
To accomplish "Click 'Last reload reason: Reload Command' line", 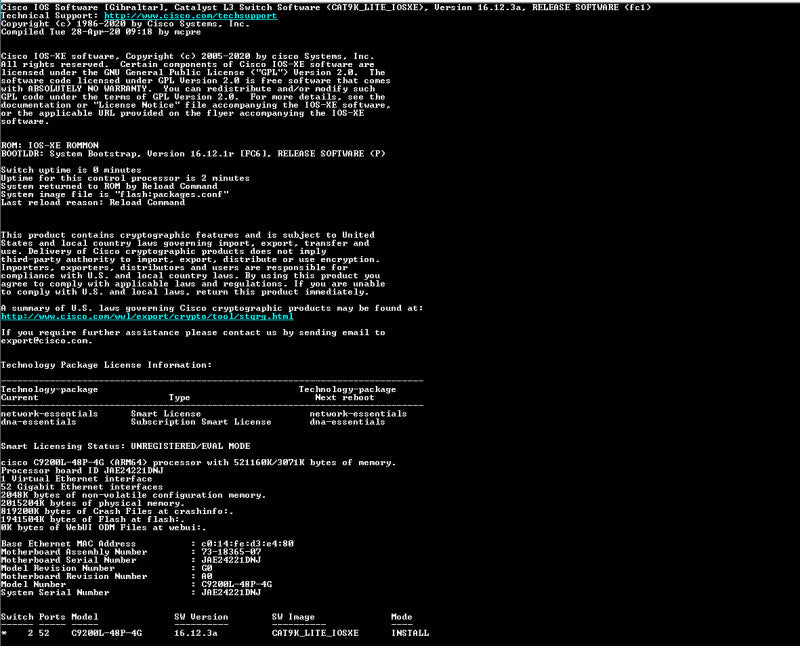I will coord(93,203).
